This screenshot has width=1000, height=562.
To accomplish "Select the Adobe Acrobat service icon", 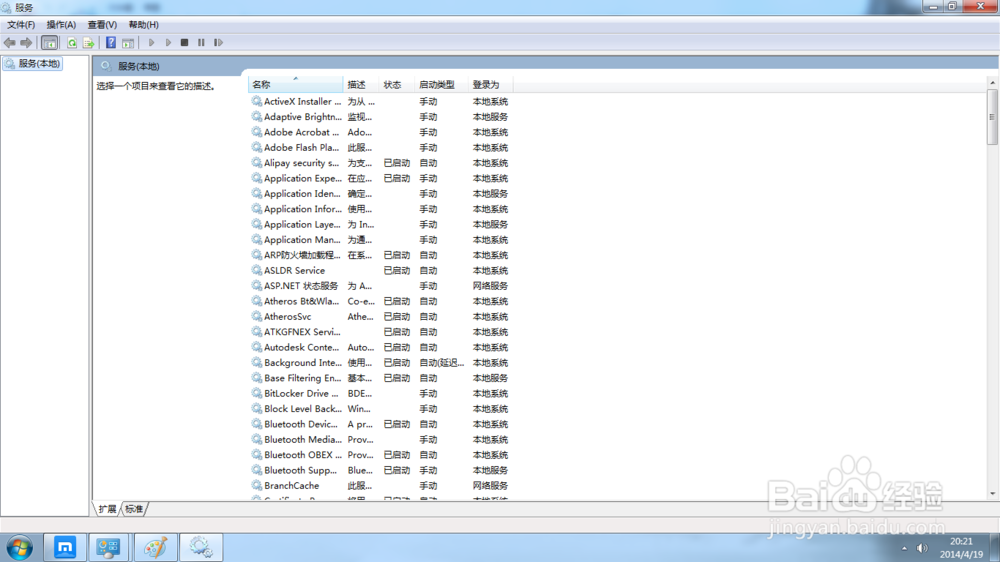I will pyautogui.click(x=256, y=132).
